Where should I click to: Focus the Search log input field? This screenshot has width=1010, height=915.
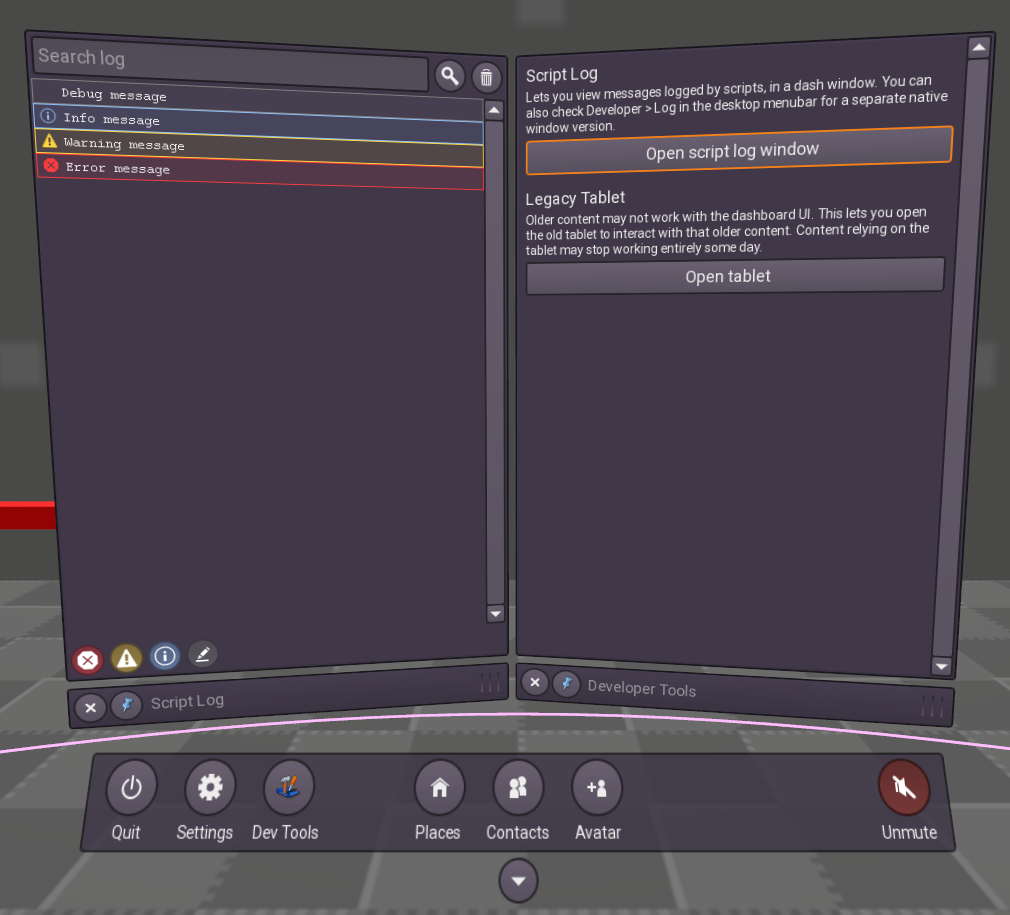tap(230, 66)
